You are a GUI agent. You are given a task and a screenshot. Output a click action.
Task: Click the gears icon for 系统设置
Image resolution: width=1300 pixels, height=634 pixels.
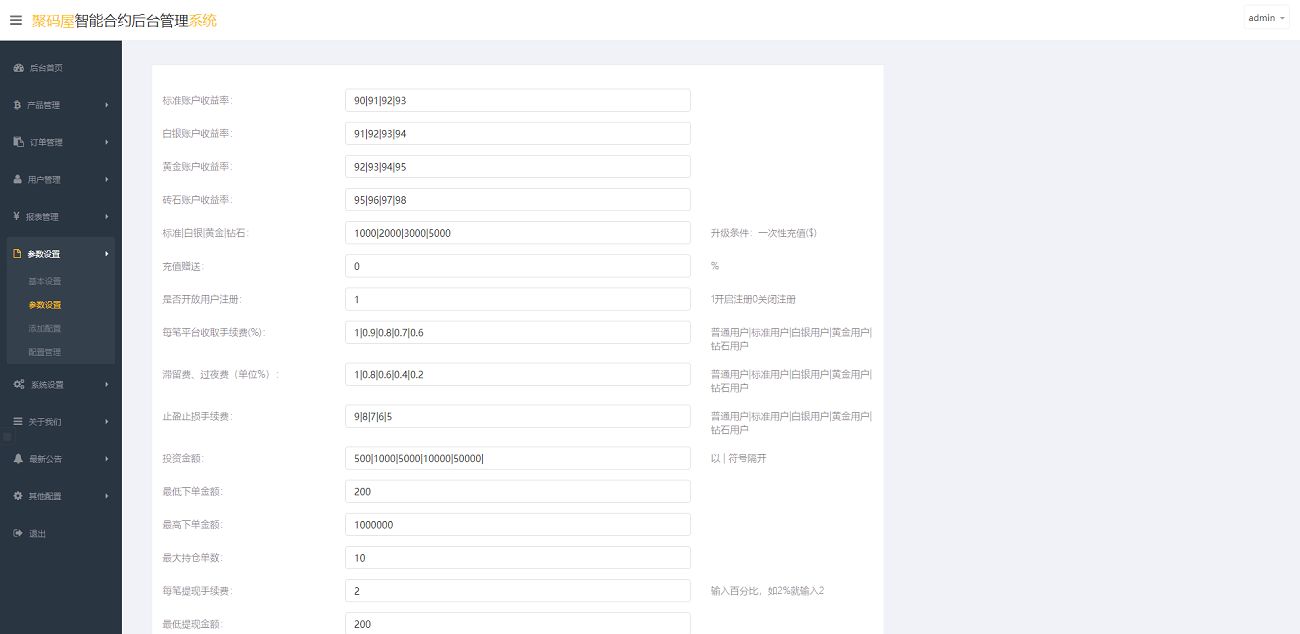click(19, 385)
